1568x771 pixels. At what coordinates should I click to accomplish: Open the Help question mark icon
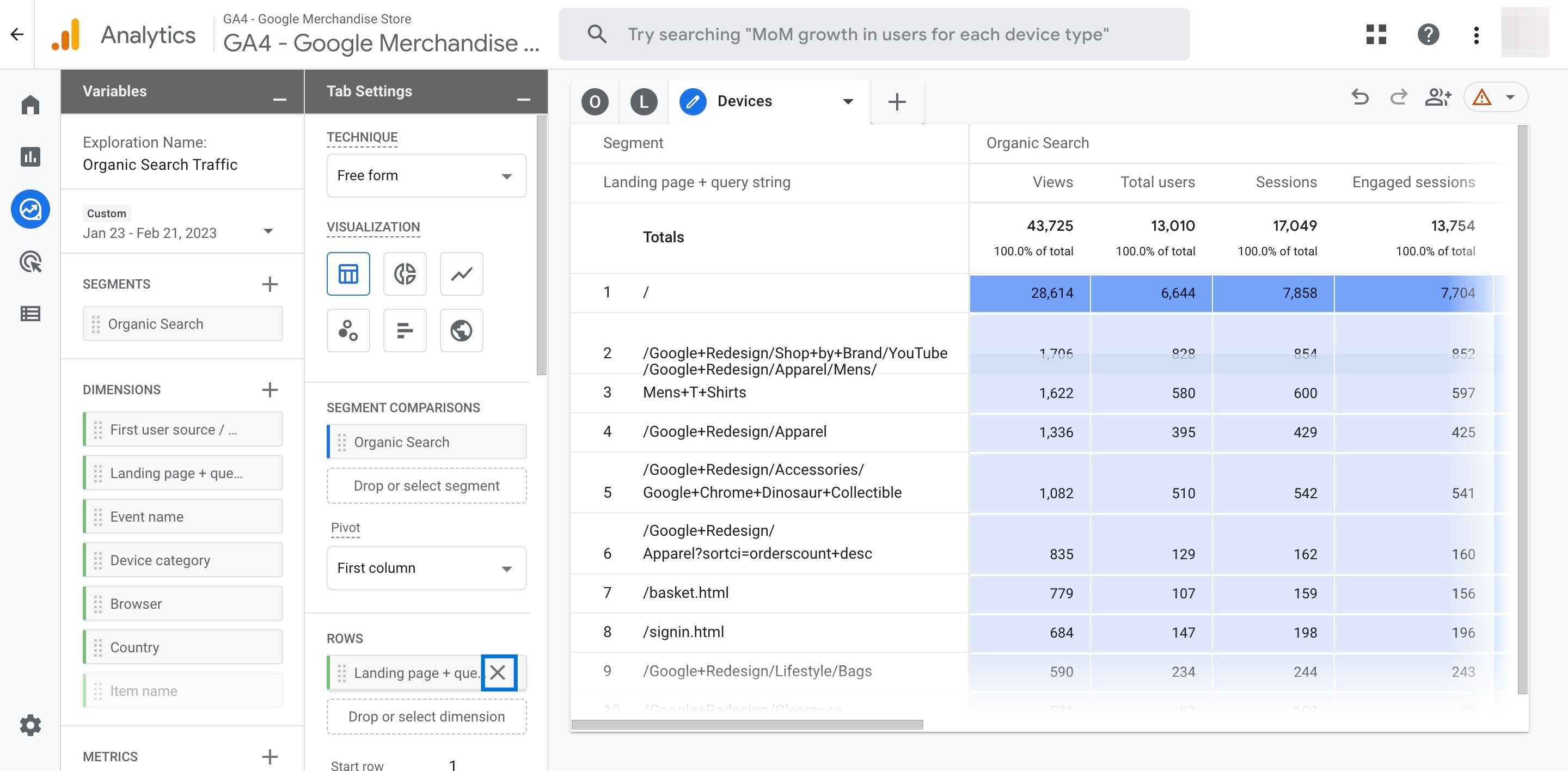click(1428, 35)
